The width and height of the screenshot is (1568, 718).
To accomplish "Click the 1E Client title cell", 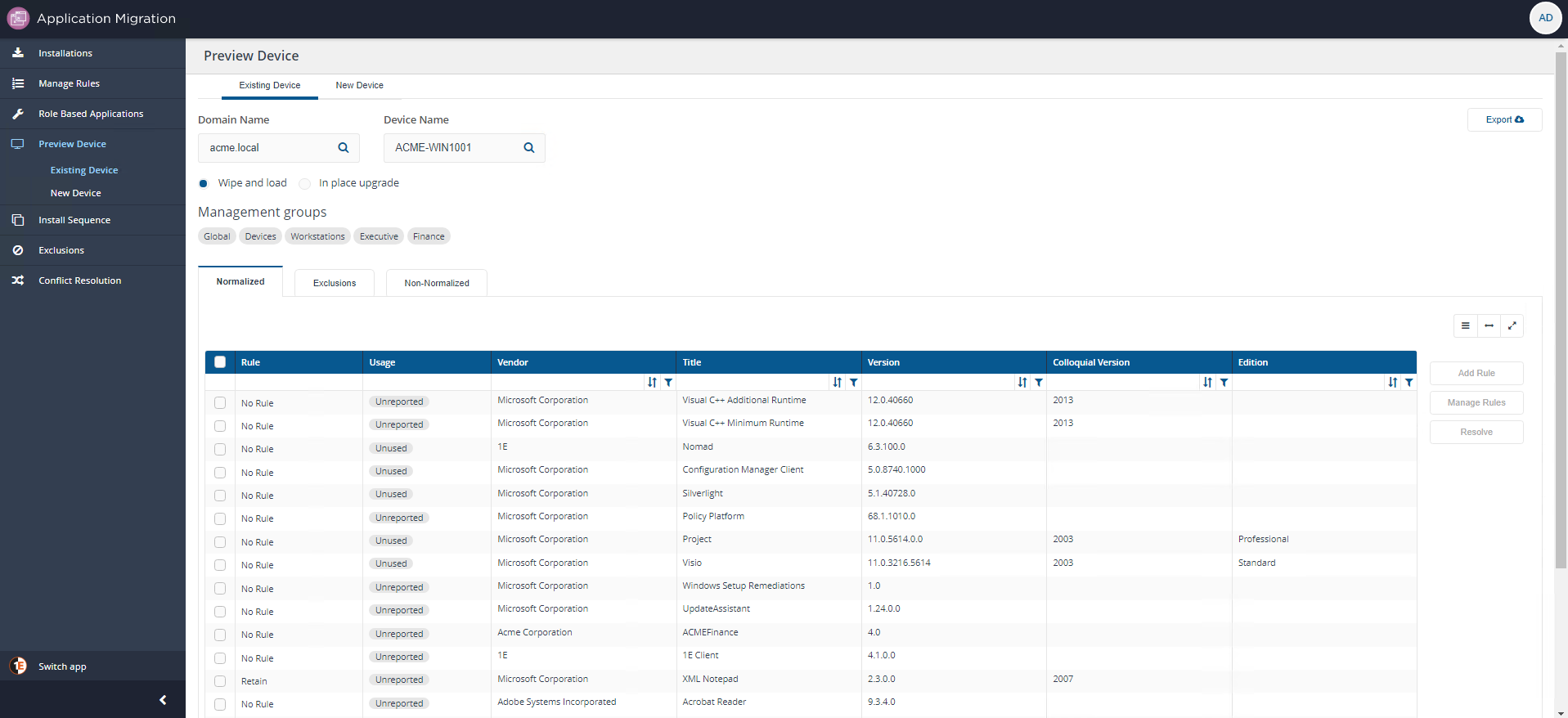I will (x=700, y=655).
